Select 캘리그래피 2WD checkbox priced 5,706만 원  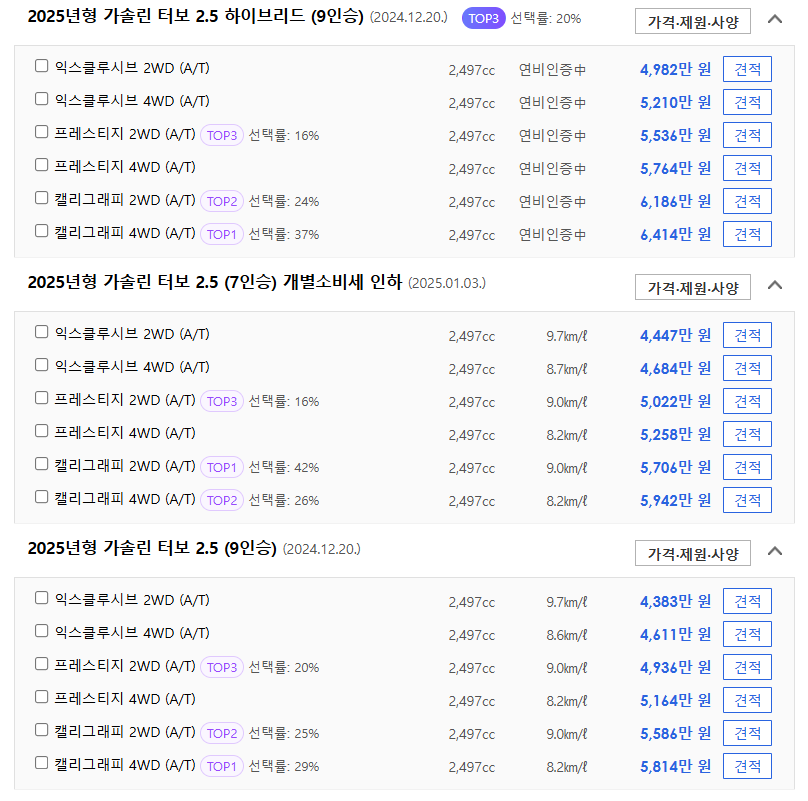(x=41, y=464)
